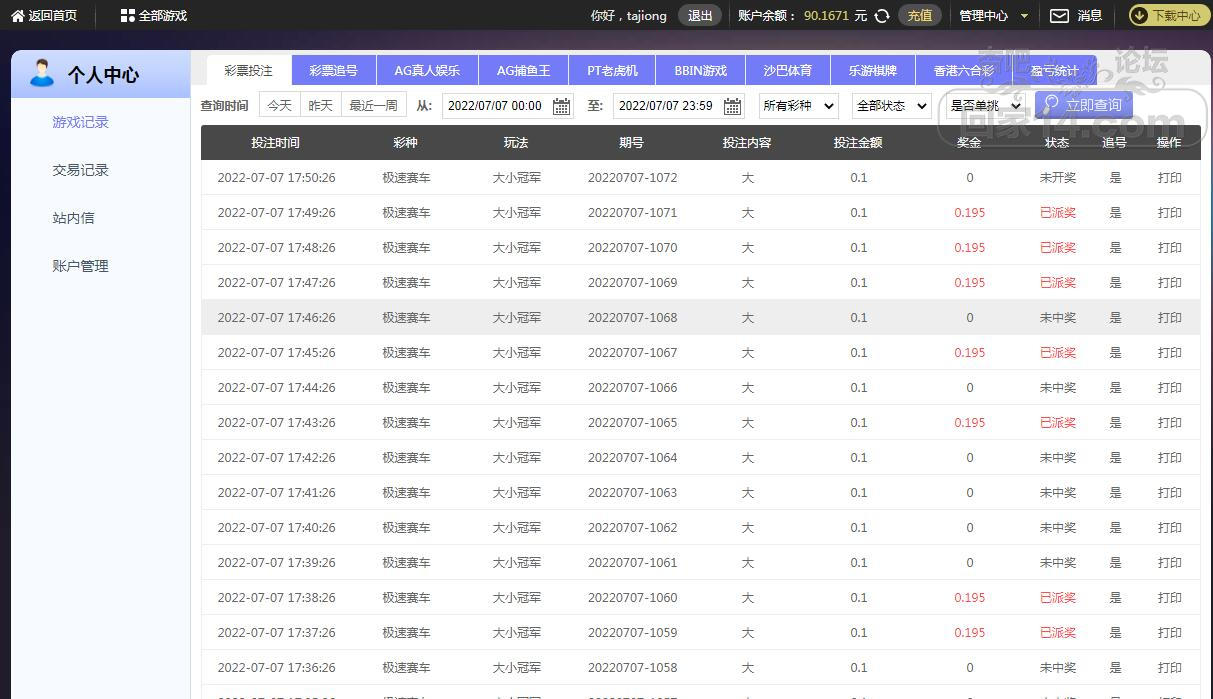Switch to the 彩票追号 tab

pos(333,71)
